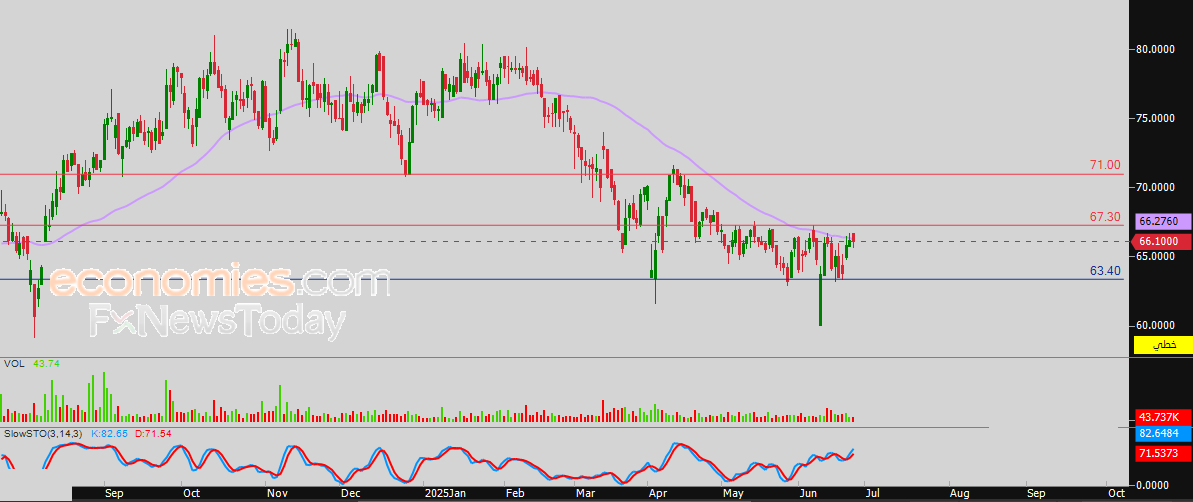Click the Jun label on the time axis
Image resolution: width=1193 pixels, height=502 pixels.
[806, 494]
